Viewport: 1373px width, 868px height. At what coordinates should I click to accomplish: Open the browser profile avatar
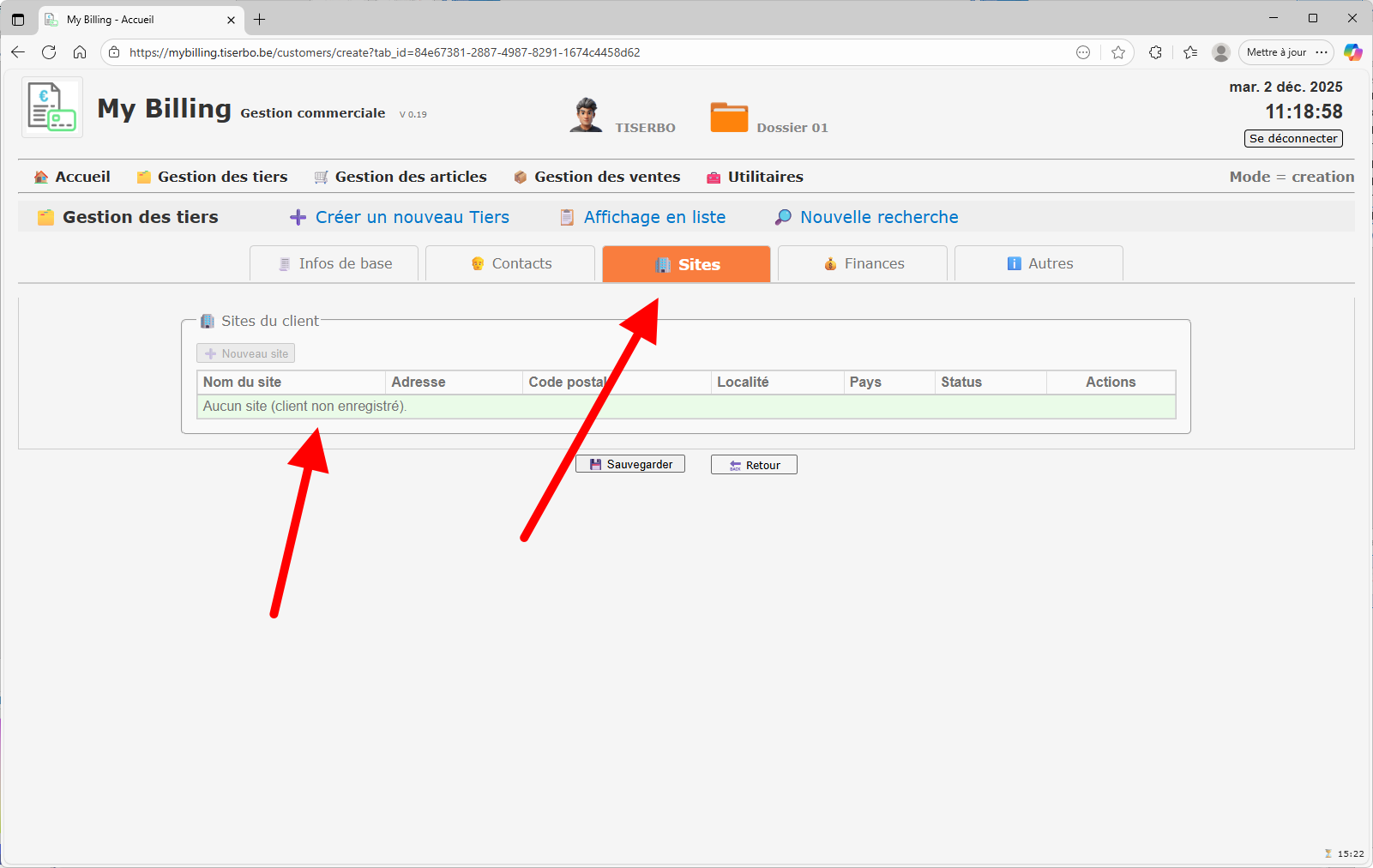coord(1221,52)
